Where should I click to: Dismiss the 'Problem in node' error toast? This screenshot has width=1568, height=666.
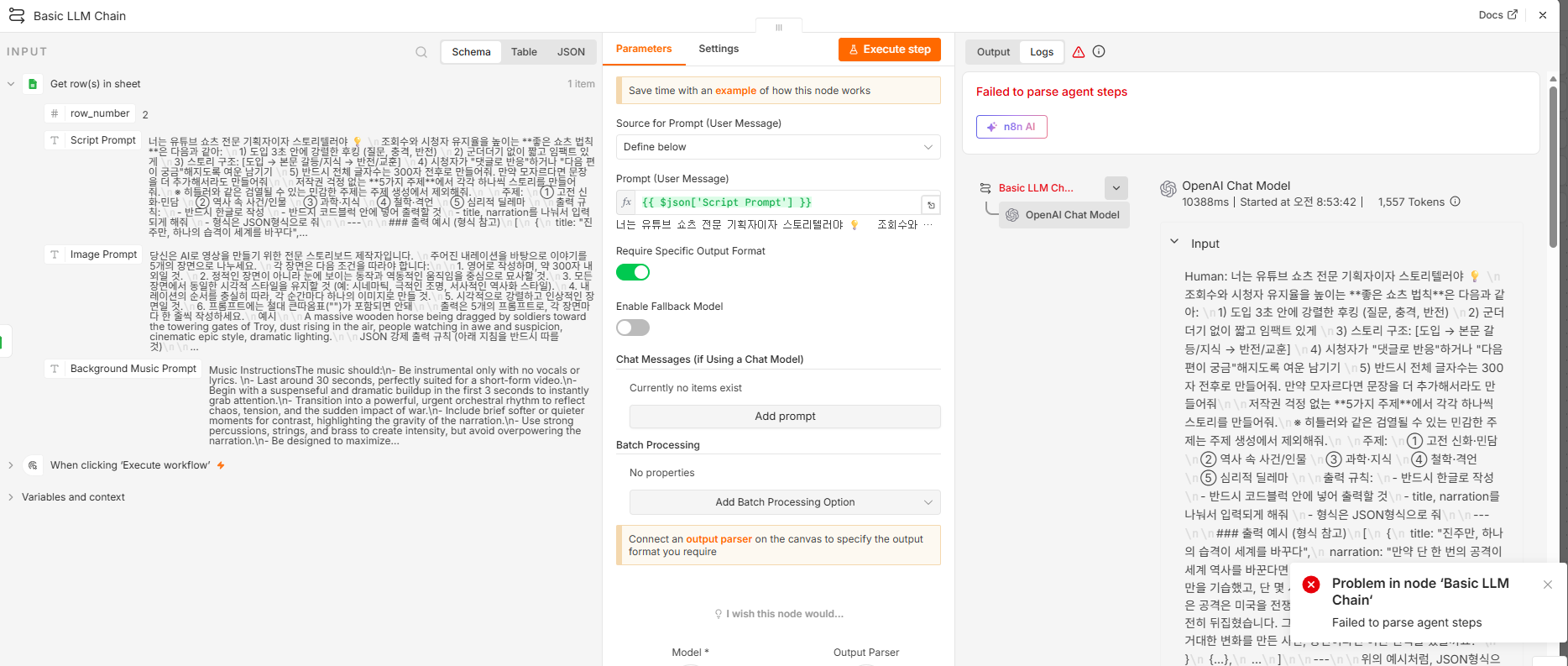(x=1548, y=585)
